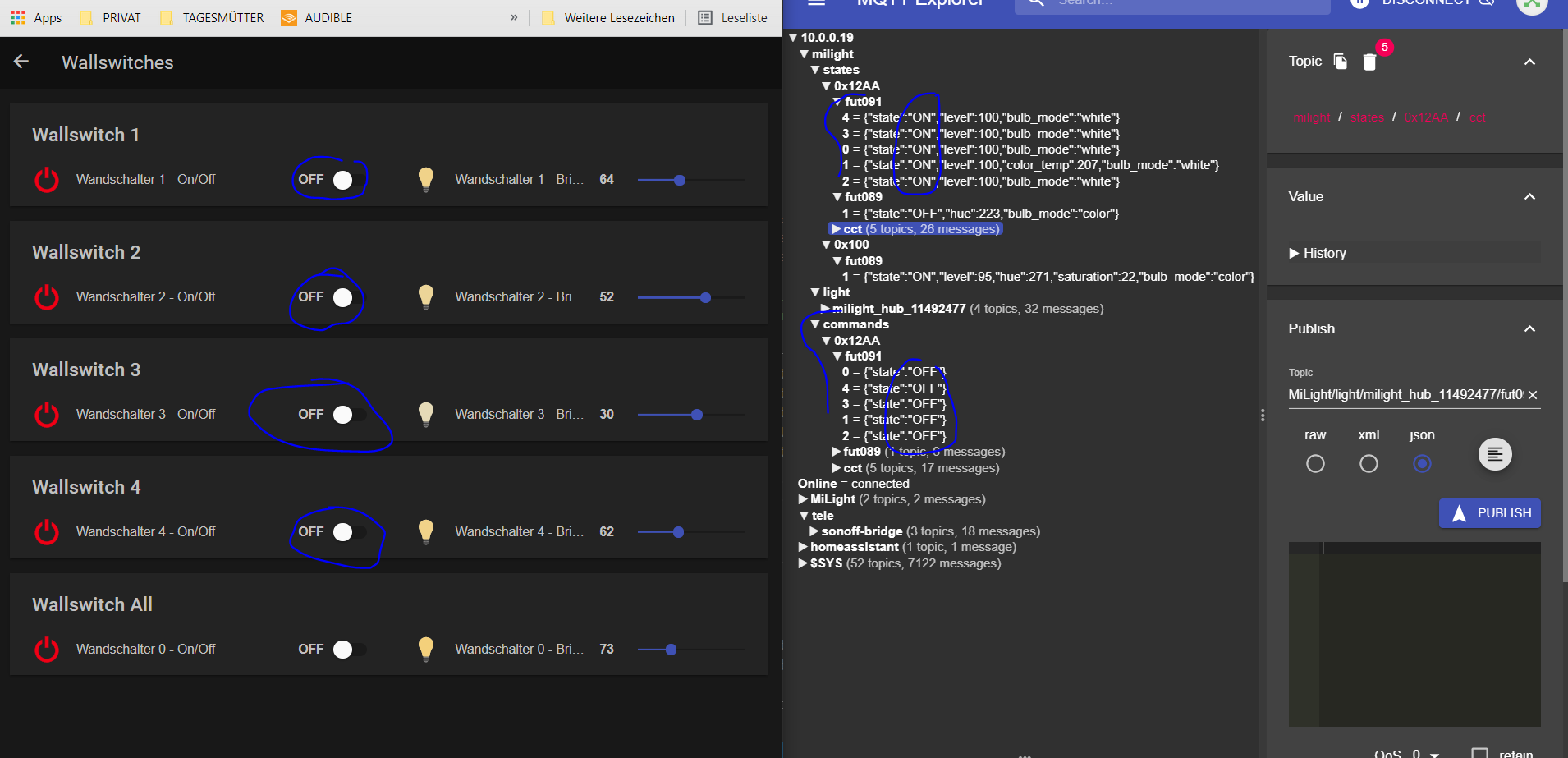Collapse the Publish panel with its chevron
The width and height of the screenshot is (1568, 758).
1529,329
